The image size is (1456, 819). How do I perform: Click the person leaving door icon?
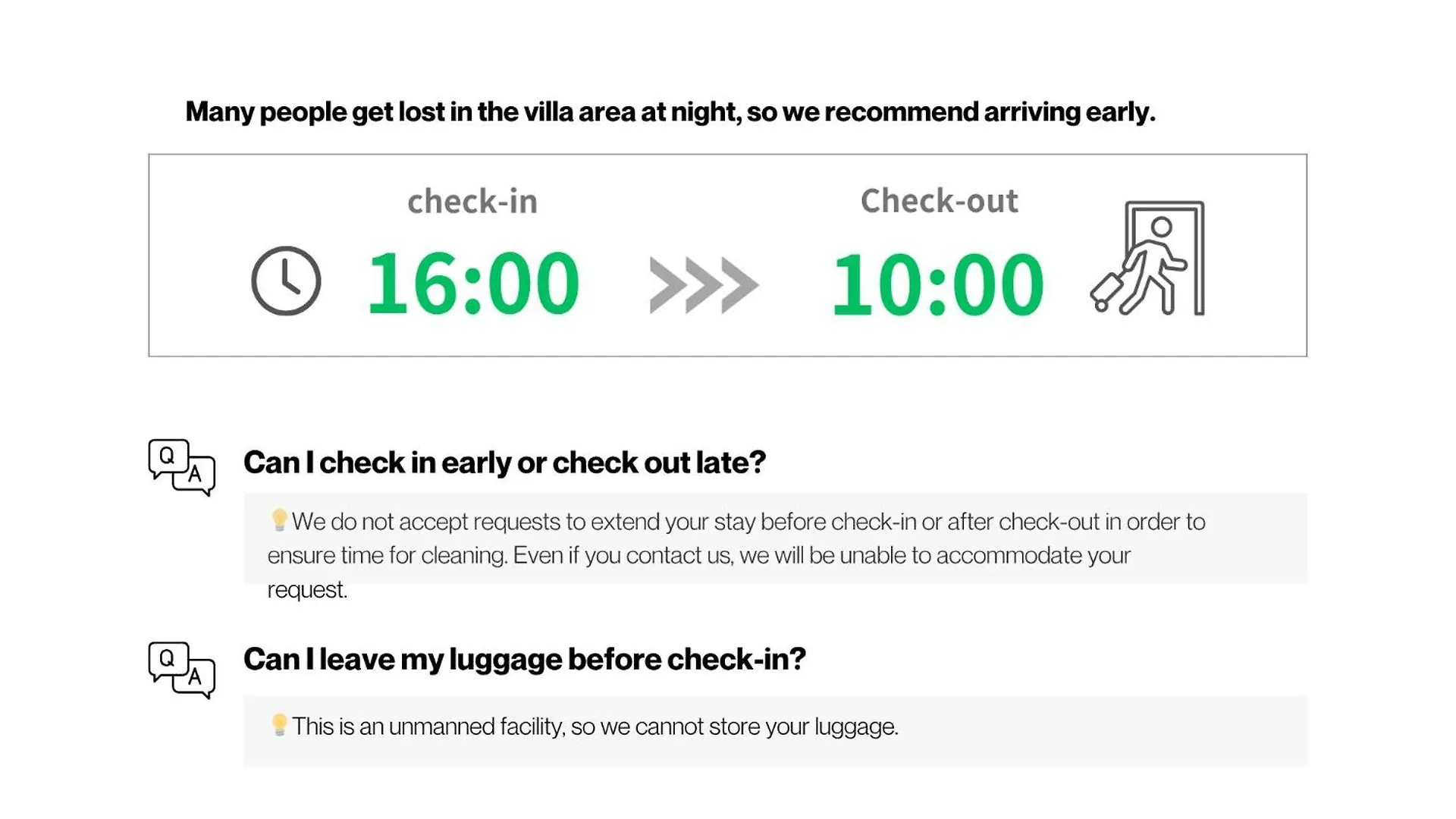pyautogui.click(x=1147, y=258)
